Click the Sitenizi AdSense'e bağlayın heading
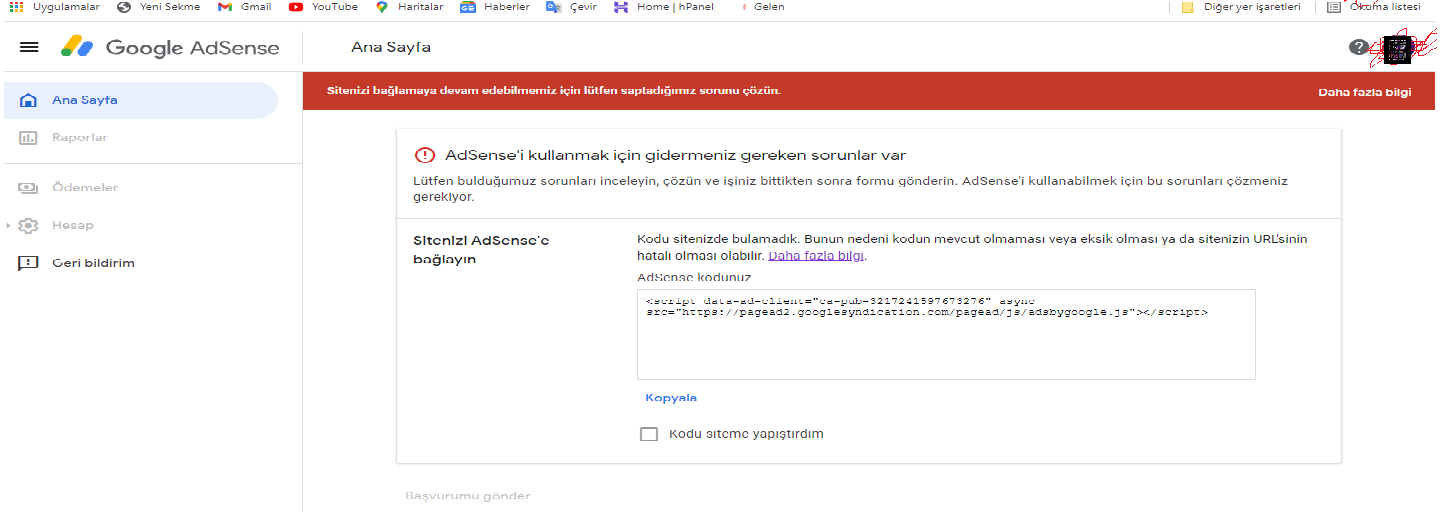The image size is (1442, 514). 482,250
